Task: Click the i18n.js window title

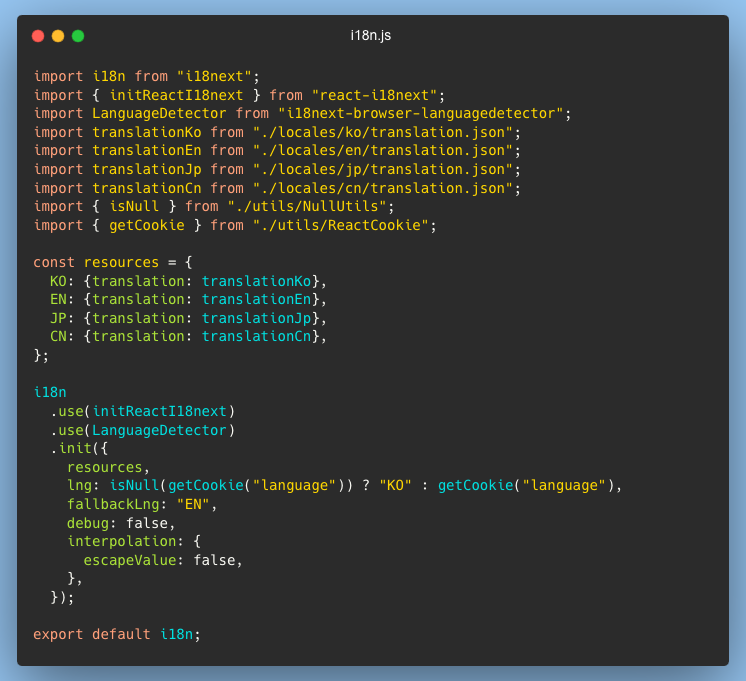Action: (371, 36)
